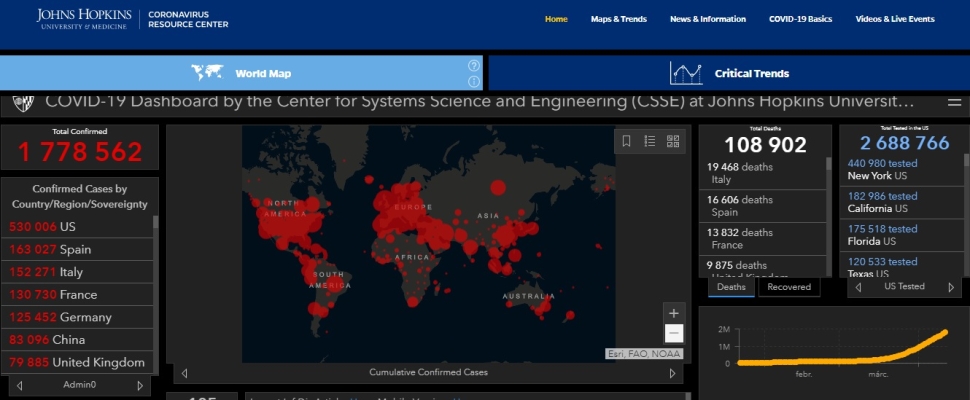
Task: Click left arrow beside US Tested
Action: (858, 287)
